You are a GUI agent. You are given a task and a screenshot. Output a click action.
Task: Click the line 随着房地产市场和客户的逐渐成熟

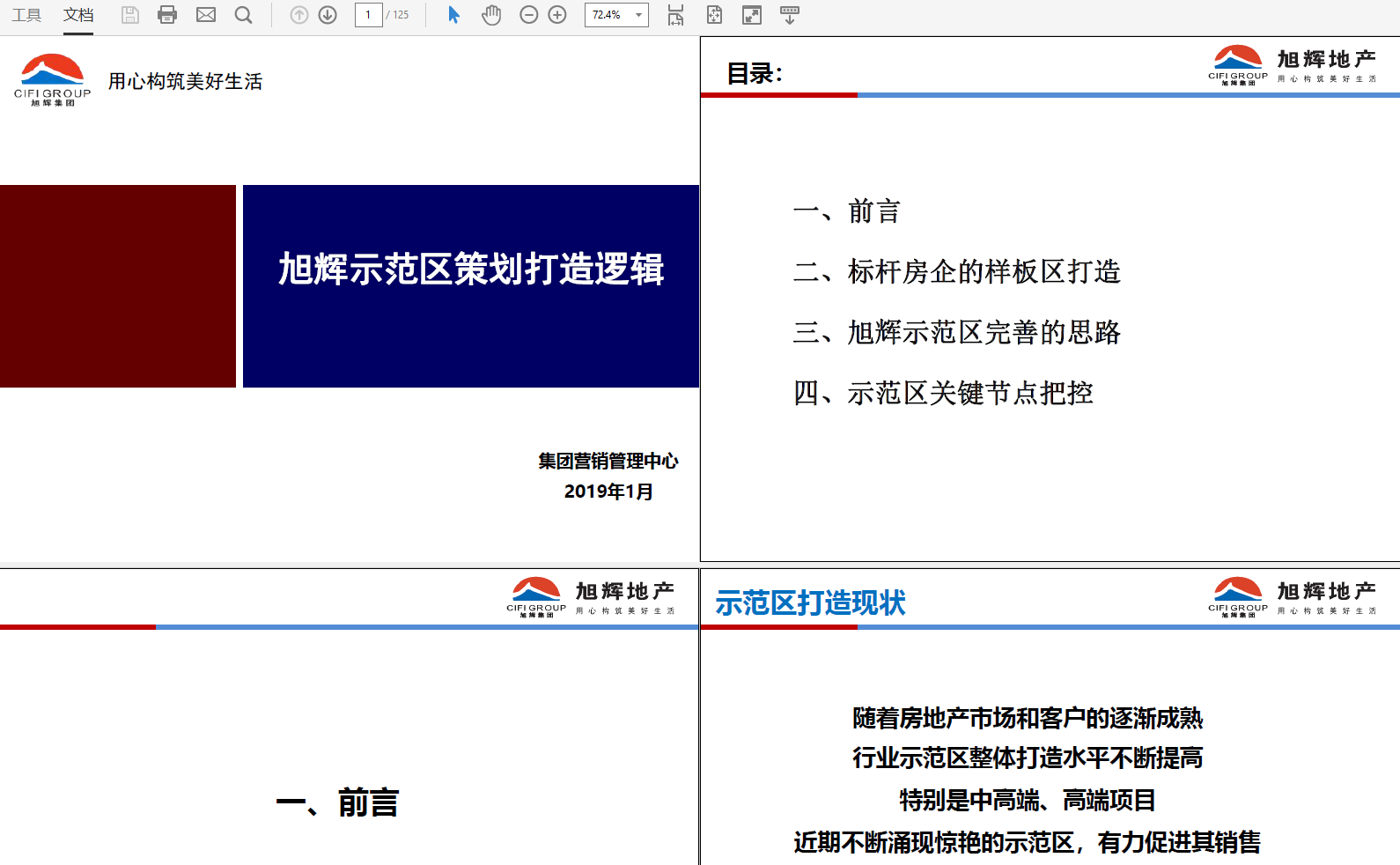point(1028,718)
